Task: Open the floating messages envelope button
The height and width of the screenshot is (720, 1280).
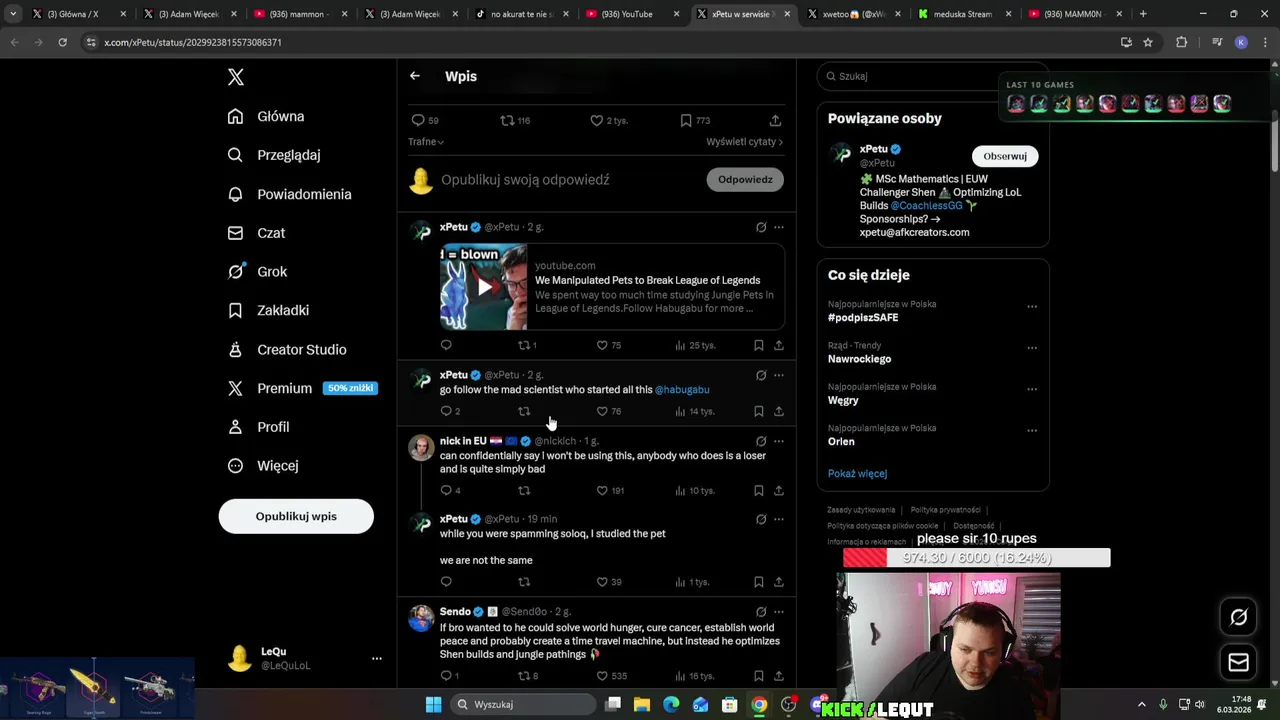Action: click(x=1238, y=662)
